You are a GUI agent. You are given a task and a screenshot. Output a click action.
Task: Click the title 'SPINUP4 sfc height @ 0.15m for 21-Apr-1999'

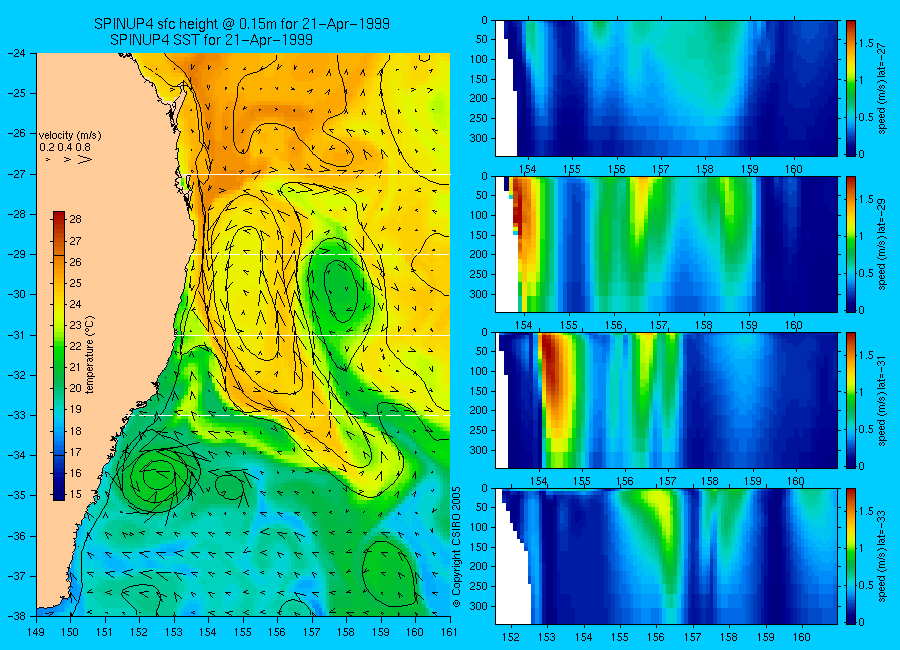(242, 24)
